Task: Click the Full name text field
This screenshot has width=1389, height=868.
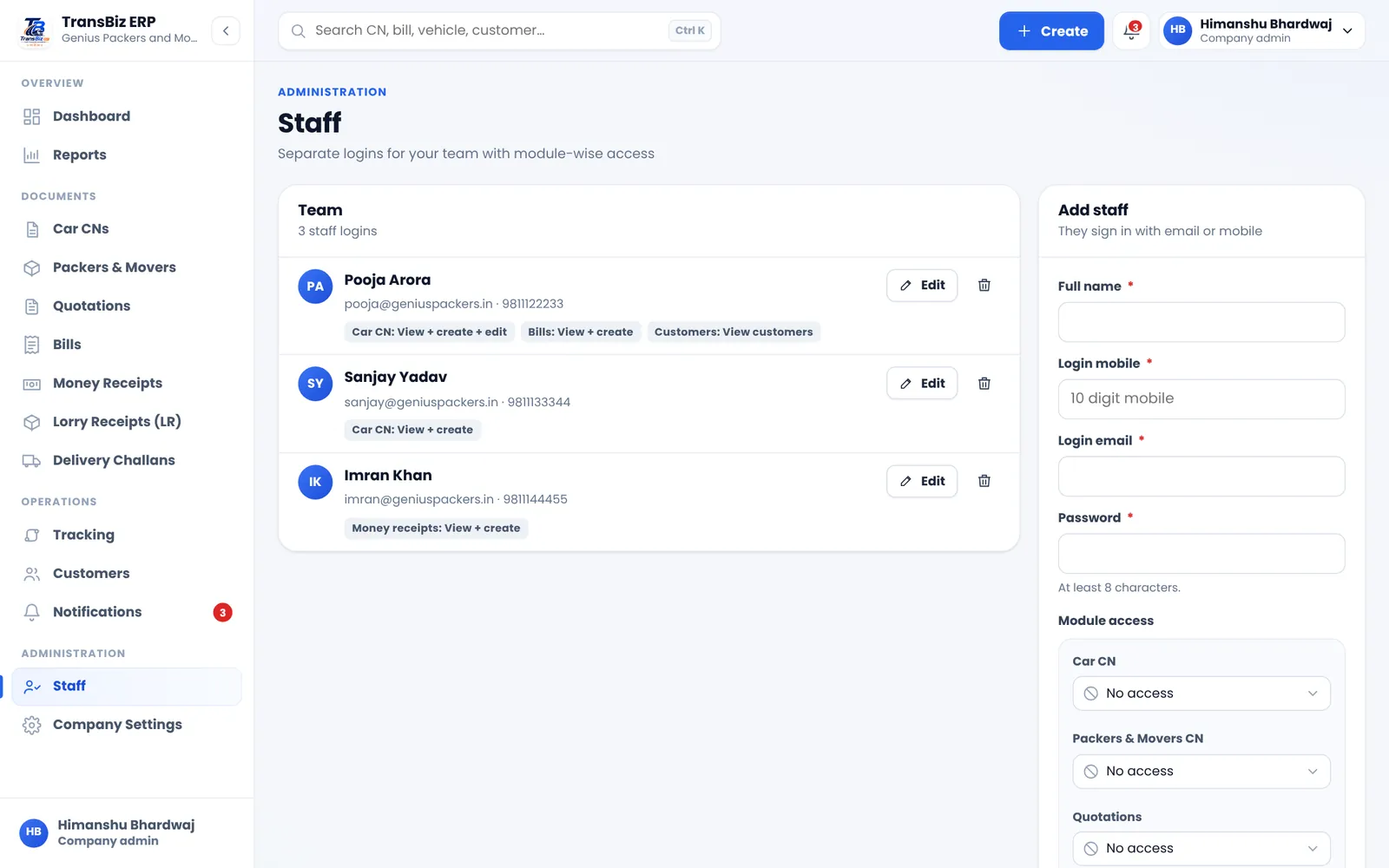Action: (1201, 322)
